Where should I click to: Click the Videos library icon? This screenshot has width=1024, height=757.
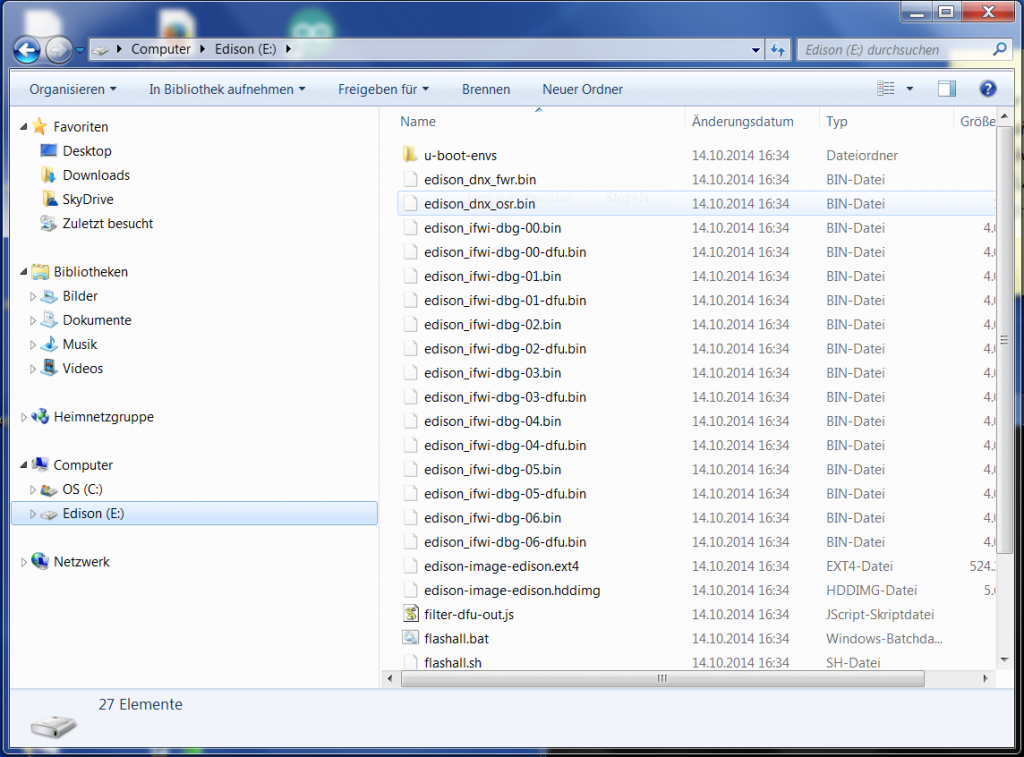point(49,368)
